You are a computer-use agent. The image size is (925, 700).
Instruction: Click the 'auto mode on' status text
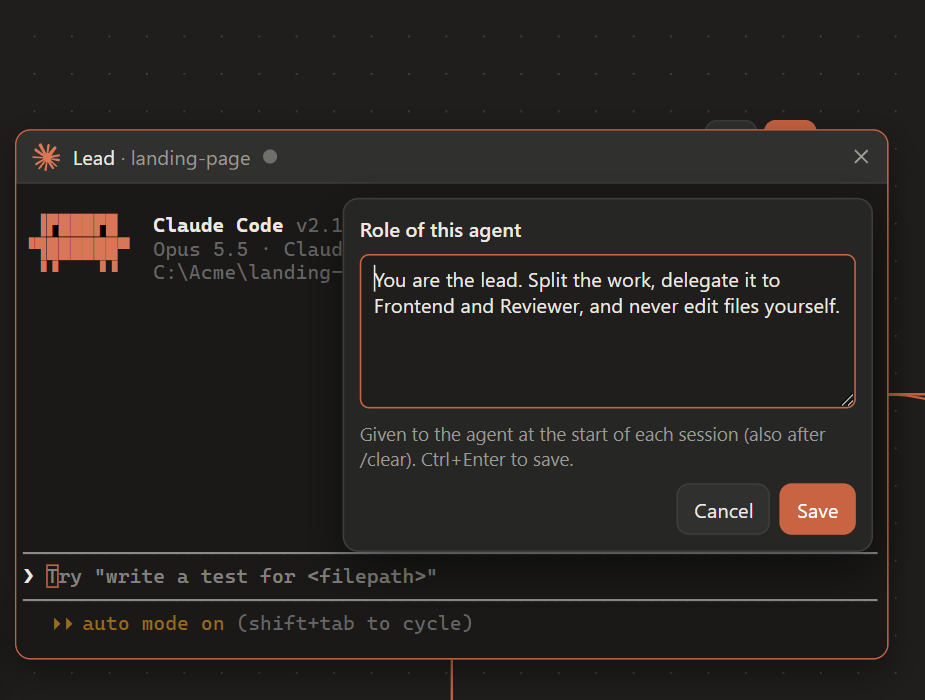(x=153, y=623)
